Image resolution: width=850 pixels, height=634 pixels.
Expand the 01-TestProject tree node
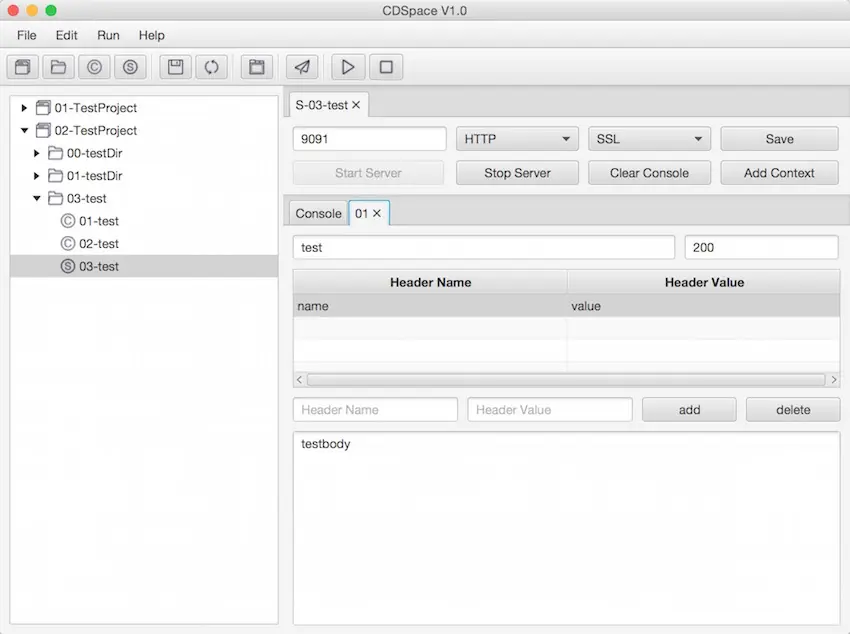(x=24, y=108)
